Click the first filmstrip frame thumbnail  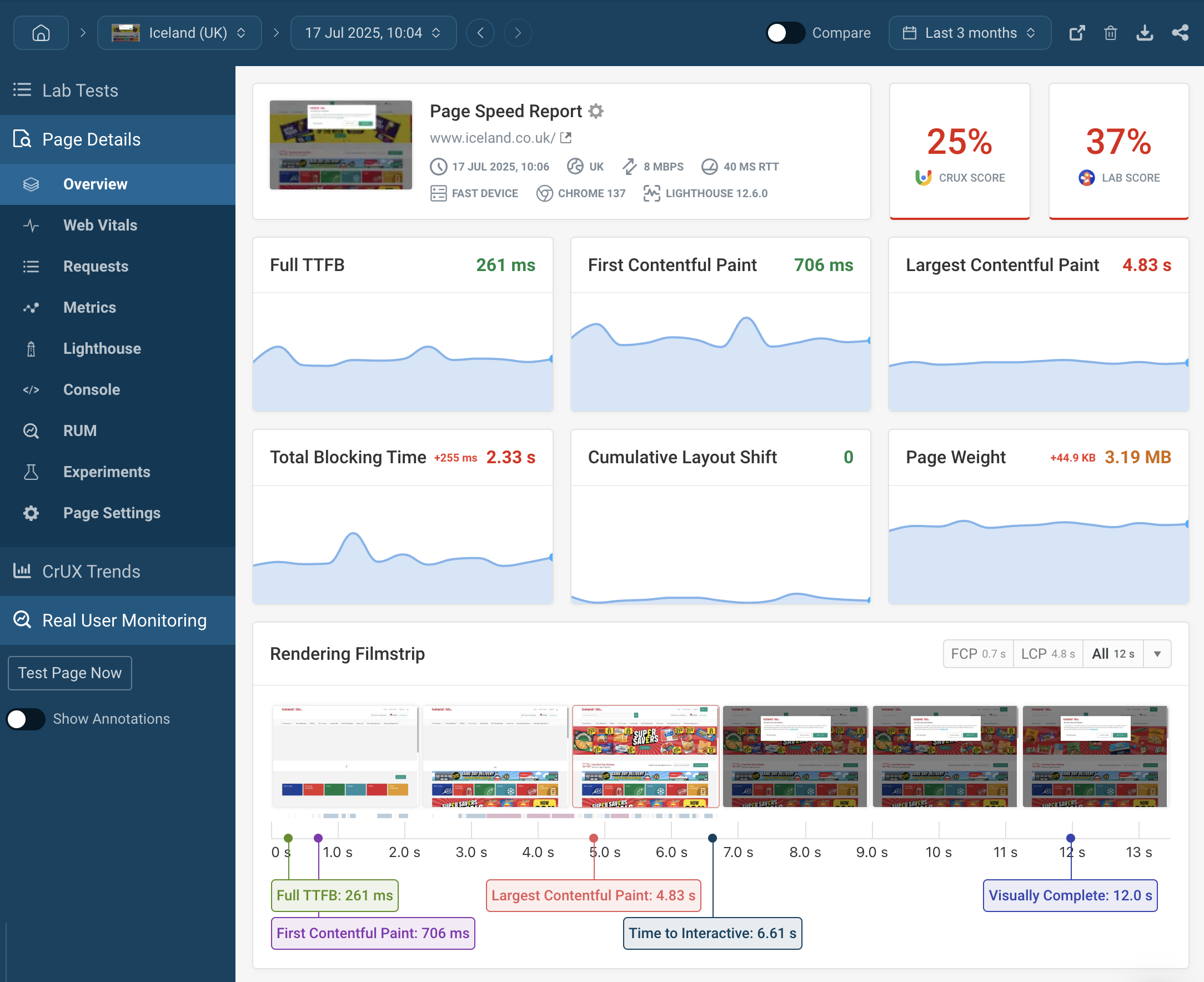[345, 756]
